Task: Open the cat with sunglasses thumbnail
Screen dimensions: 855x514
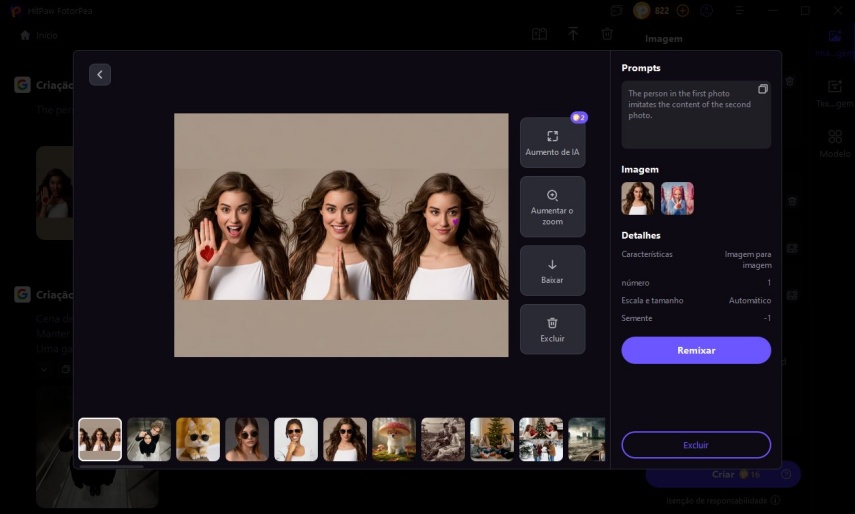Action: 198,439
